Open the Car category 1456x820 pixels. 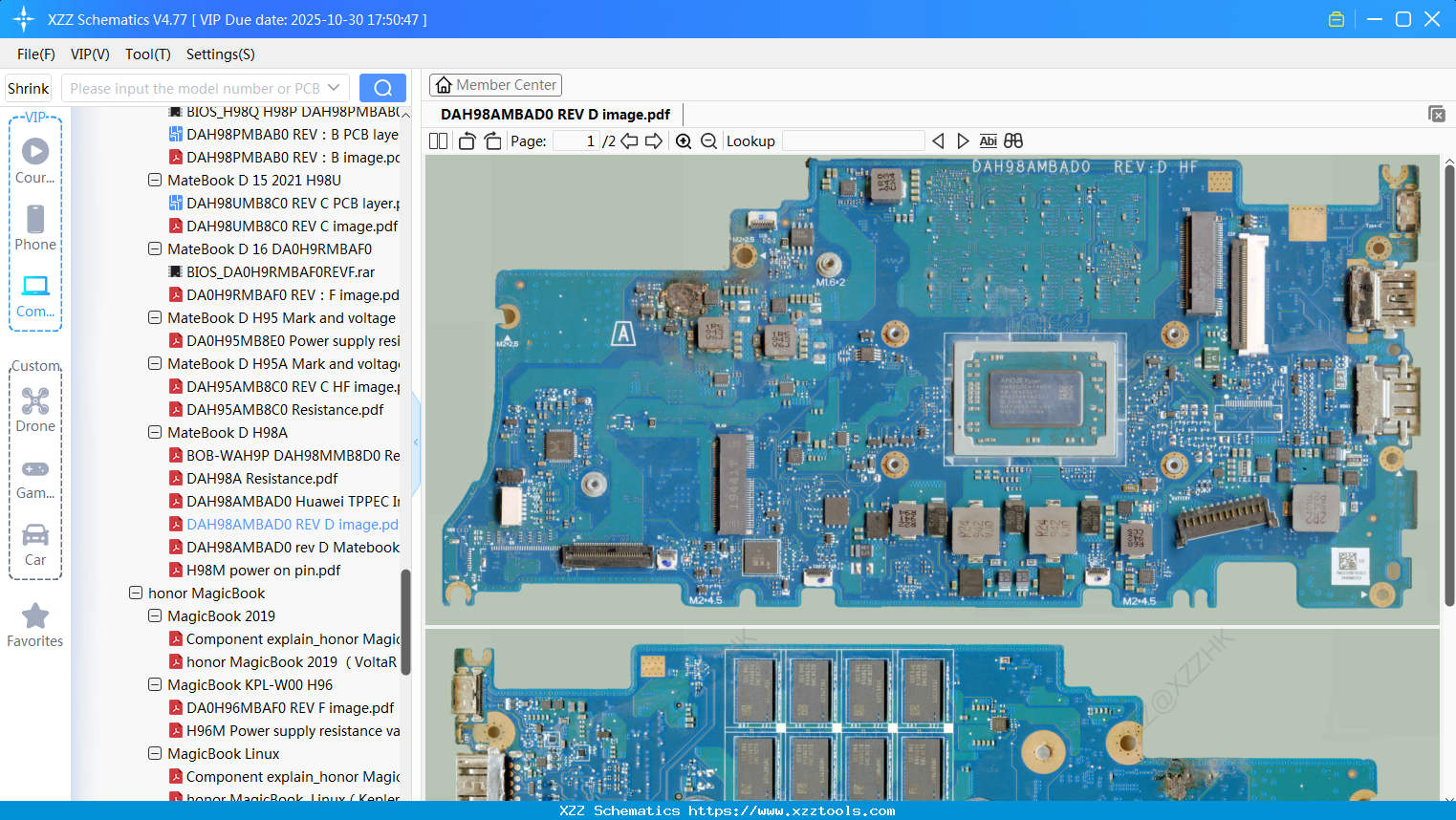pyautogui.click(x=35, y=544)
